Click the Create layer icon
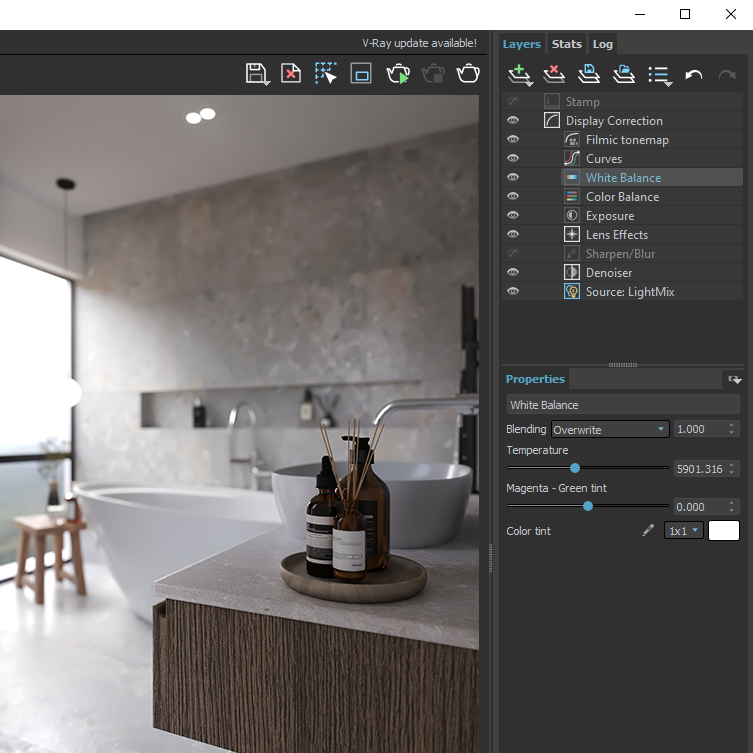 [x=519, y=74]
